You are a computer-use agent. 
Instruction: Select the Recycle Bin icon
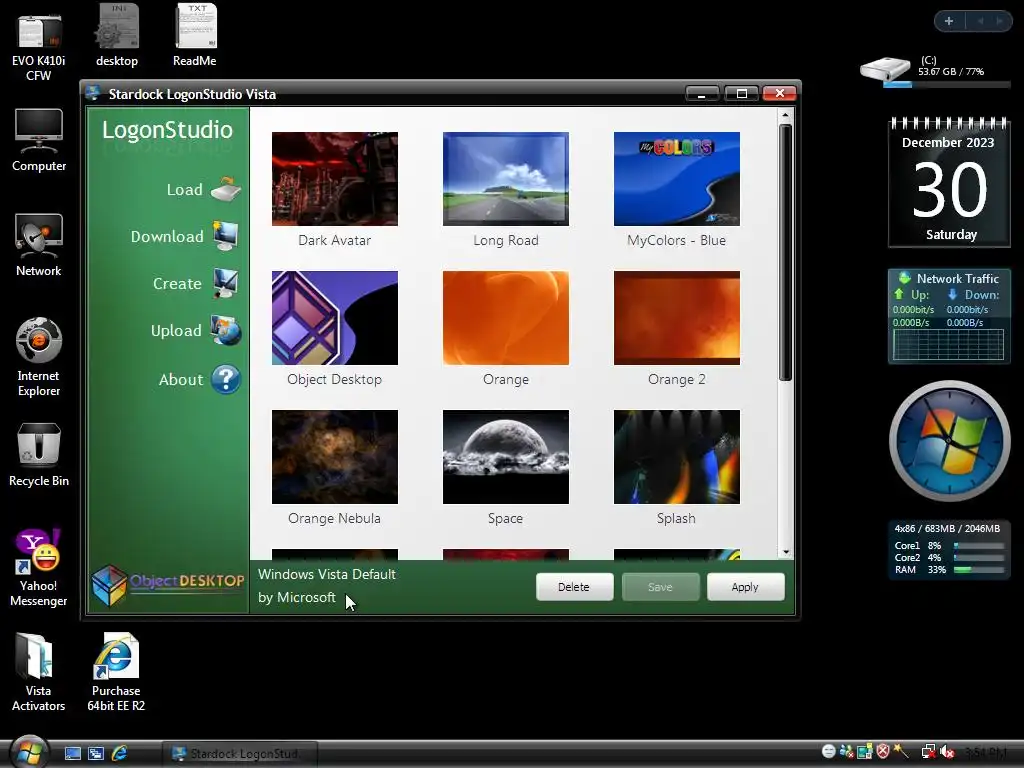pyautogui.click(x=39, y=445)
